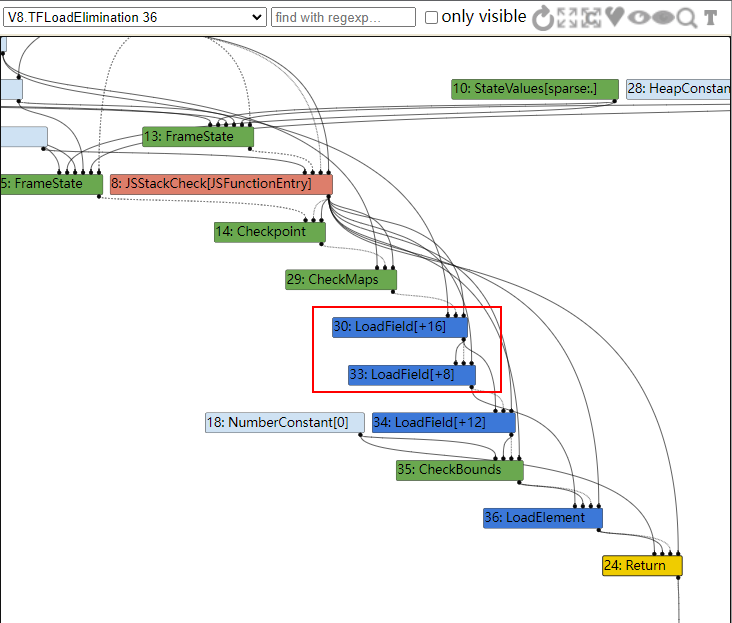Click the 10: StateValues[sparse:.] node
Viewport: 732px width, 623px height.
tap(534, 90)
